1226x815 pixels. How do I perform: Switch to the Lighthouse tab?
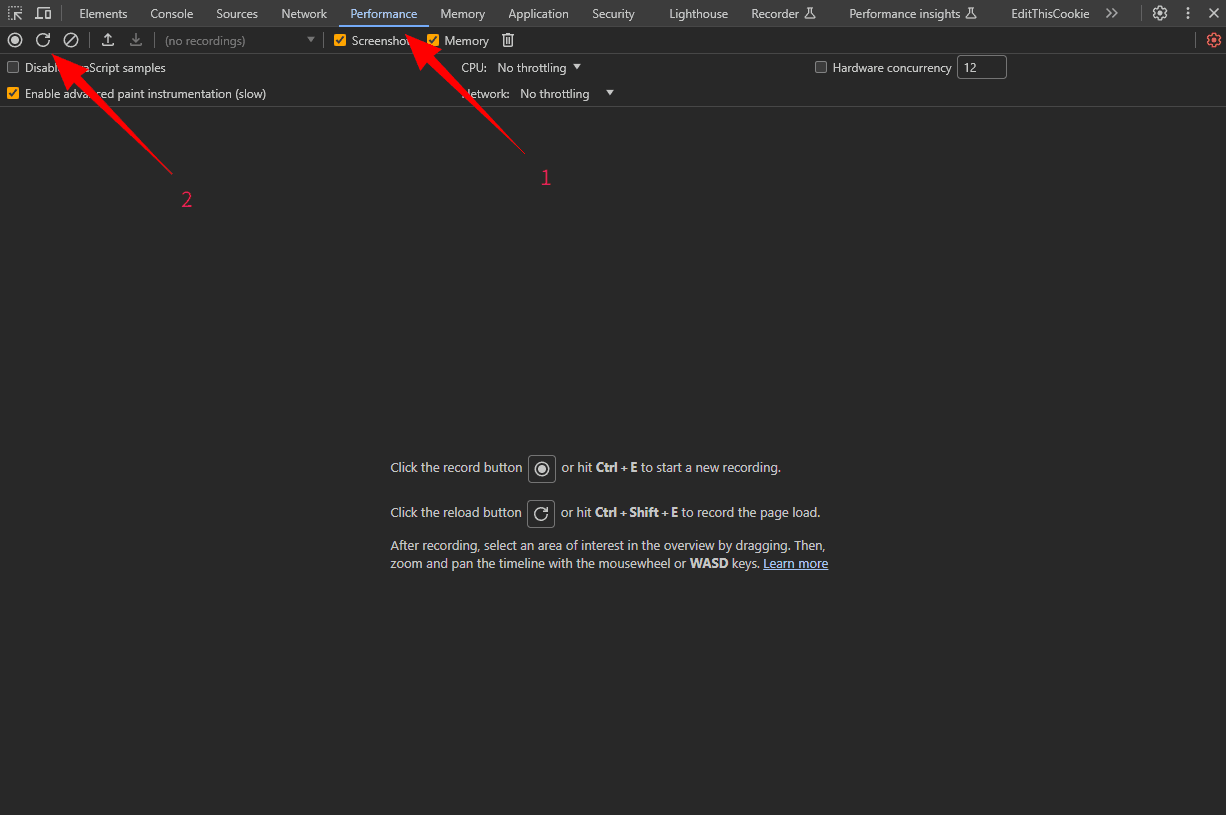[x=697, y=13]
